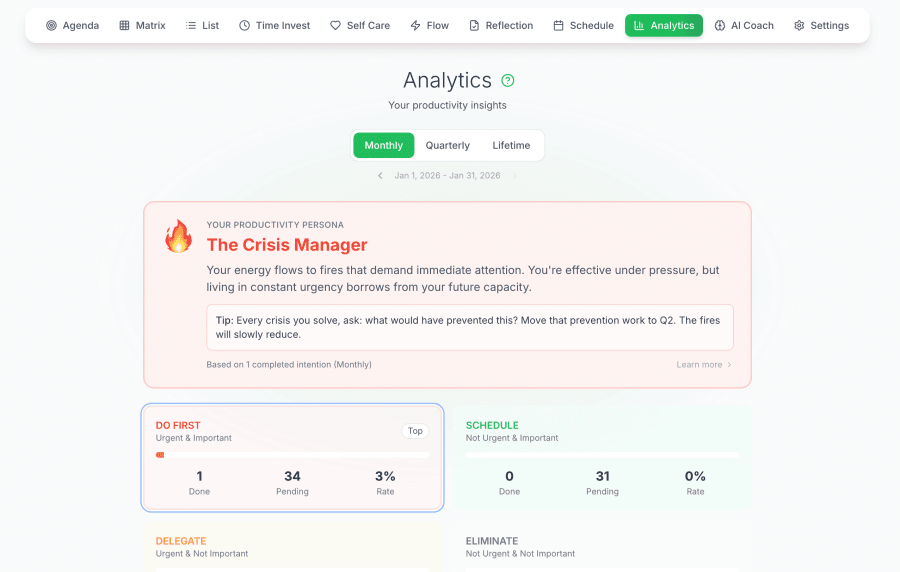Switch the period to Lifetime
Image resolution: width=900 pixels, height=572 pixels.
pos(511,145)
